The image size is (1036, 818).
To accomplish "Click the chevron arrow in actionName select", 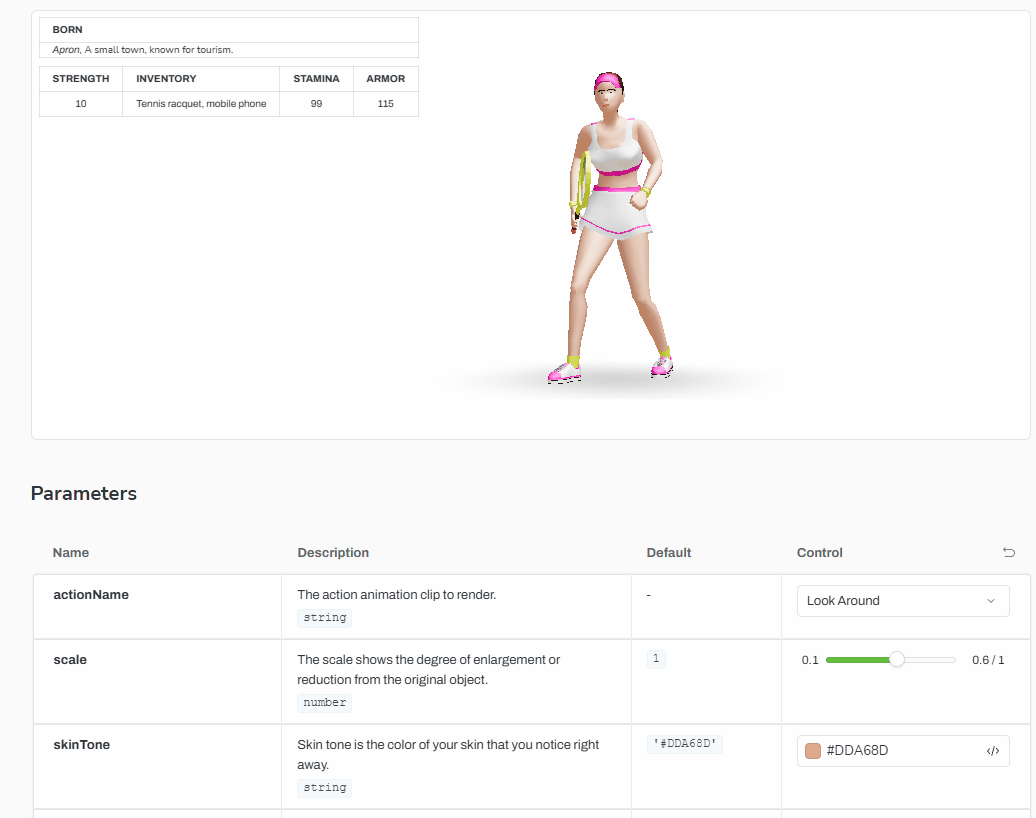I will (990, 601).
